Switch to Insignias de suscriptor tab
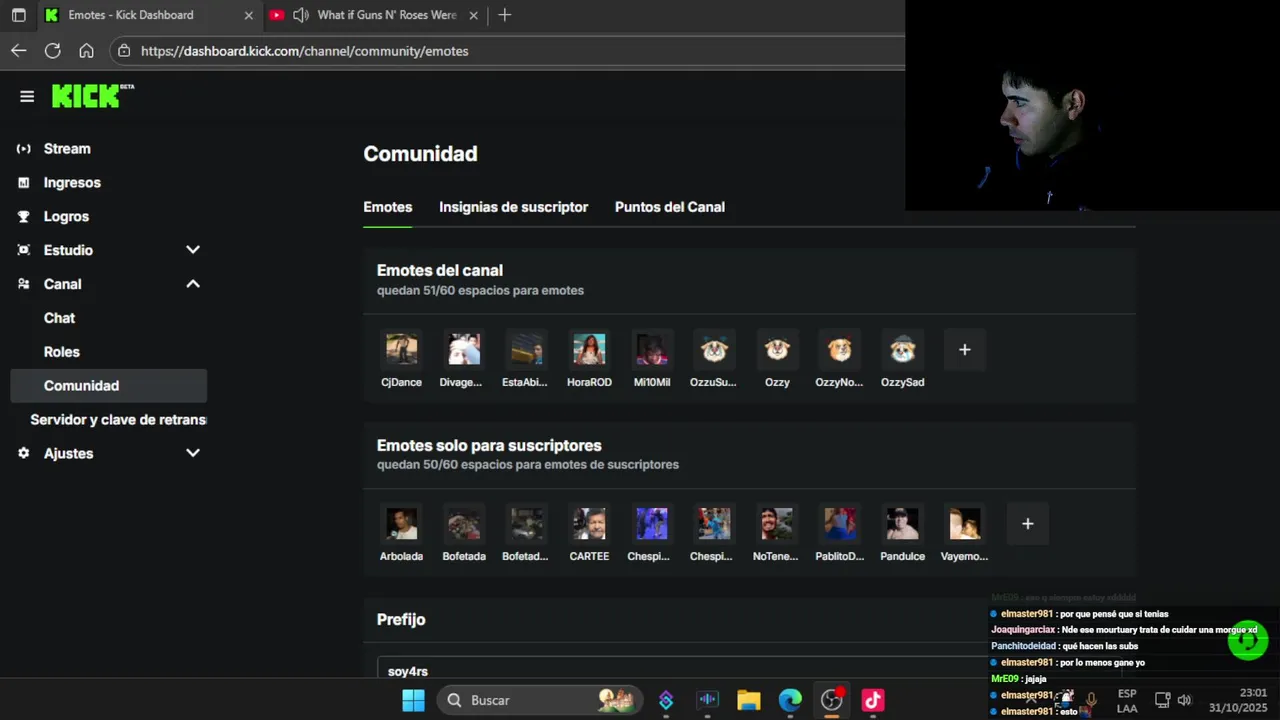The width and height of the screenshot is (1280, 720). tap(513, 207)
